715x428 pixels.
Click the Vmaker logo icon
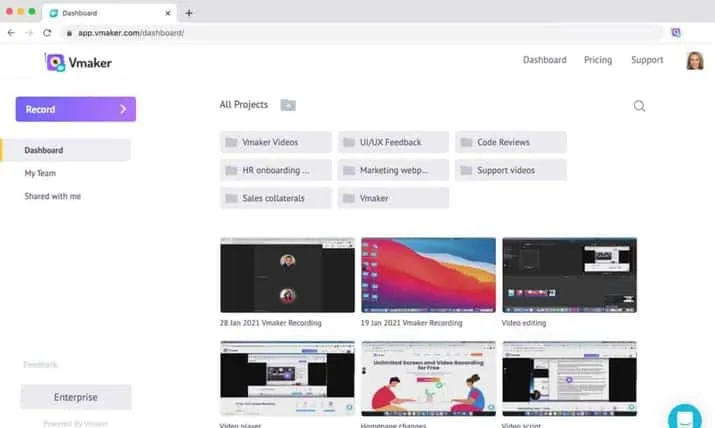[x=56, y=62]
